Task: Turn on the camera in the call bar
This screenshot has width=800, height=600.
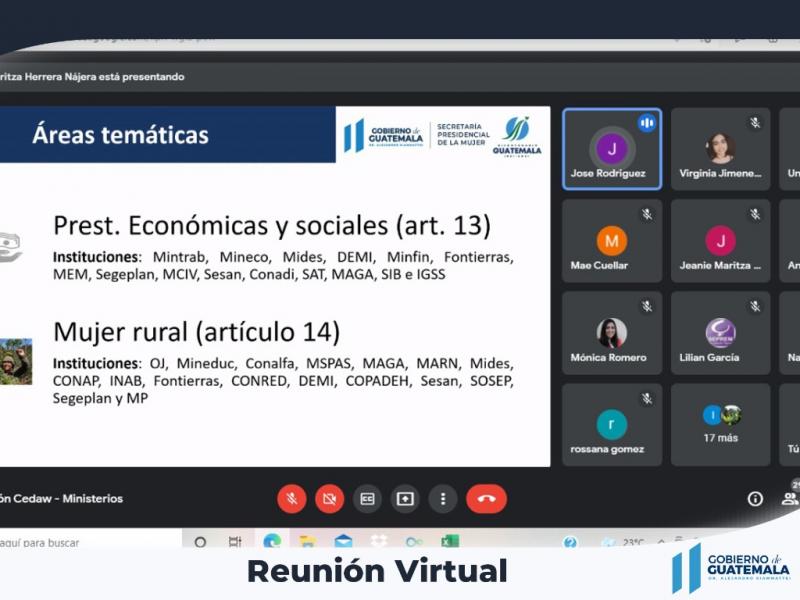Action: (x=329, y=498)
